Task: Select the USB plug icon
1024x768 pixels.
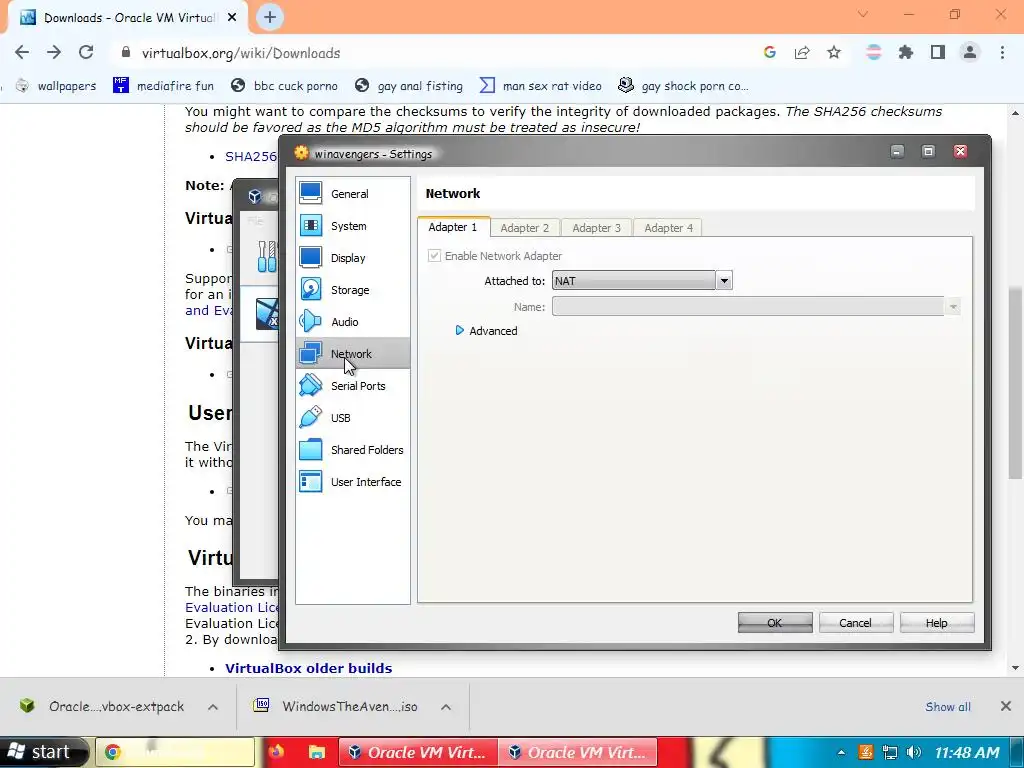Action: coord(310,417)
